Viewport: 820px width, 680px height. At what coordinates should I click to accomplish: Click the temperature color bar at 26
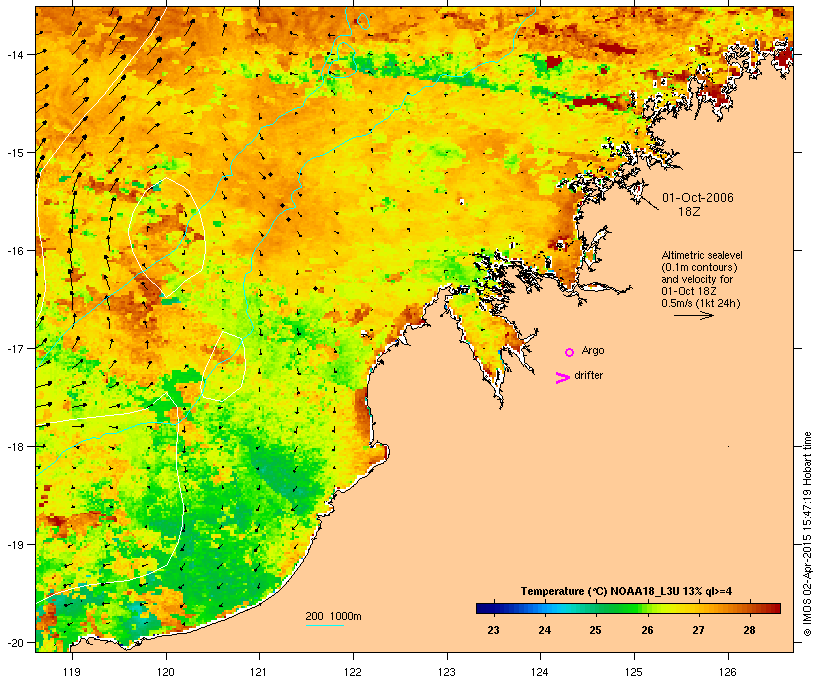[647, 608]
